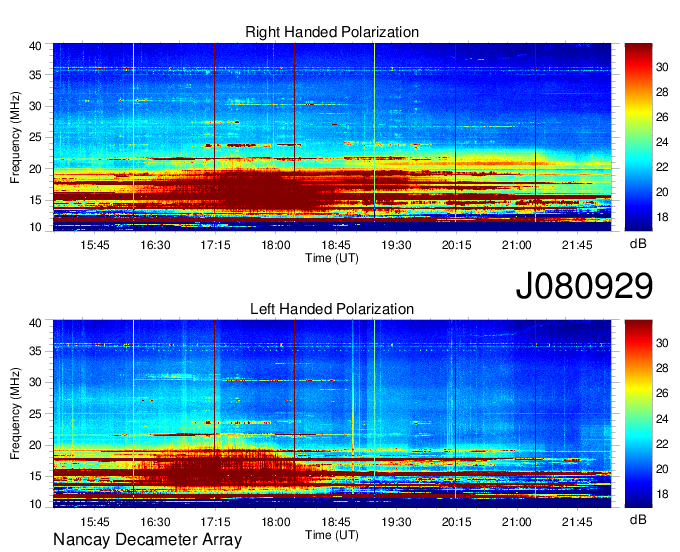Click the 16:30 time tick under Left Handed plot
Screen dimensions: 680x552
[x=155, y=522]
